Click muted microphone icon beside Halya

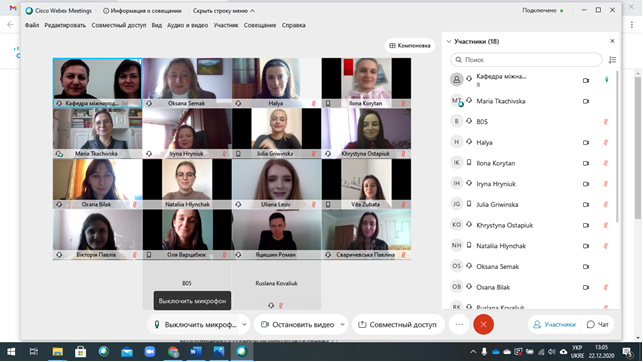pos(606,143)
